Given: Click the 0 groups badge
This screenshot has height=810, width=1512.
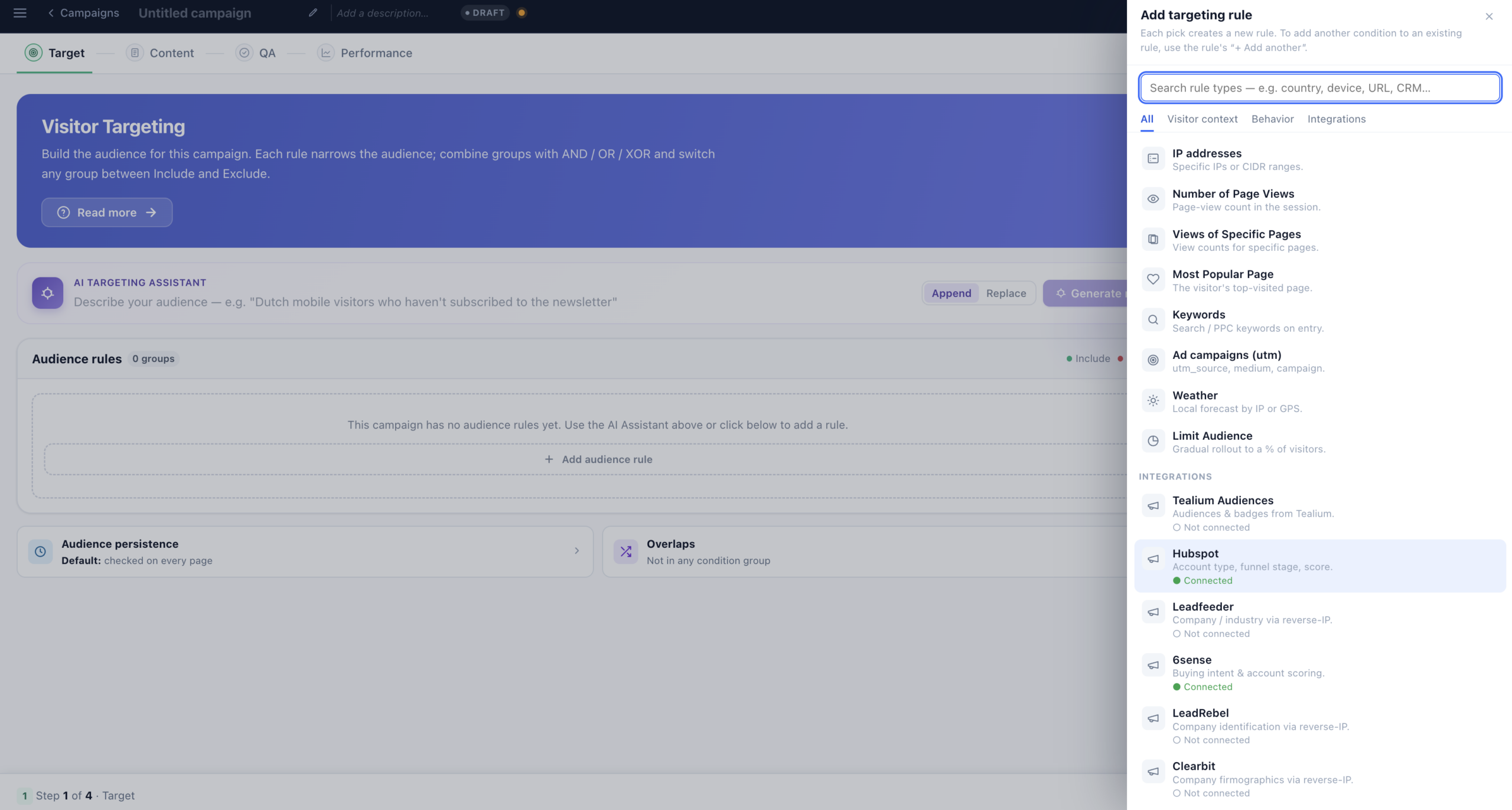Looking at the screenshot, I should point(154,359).
